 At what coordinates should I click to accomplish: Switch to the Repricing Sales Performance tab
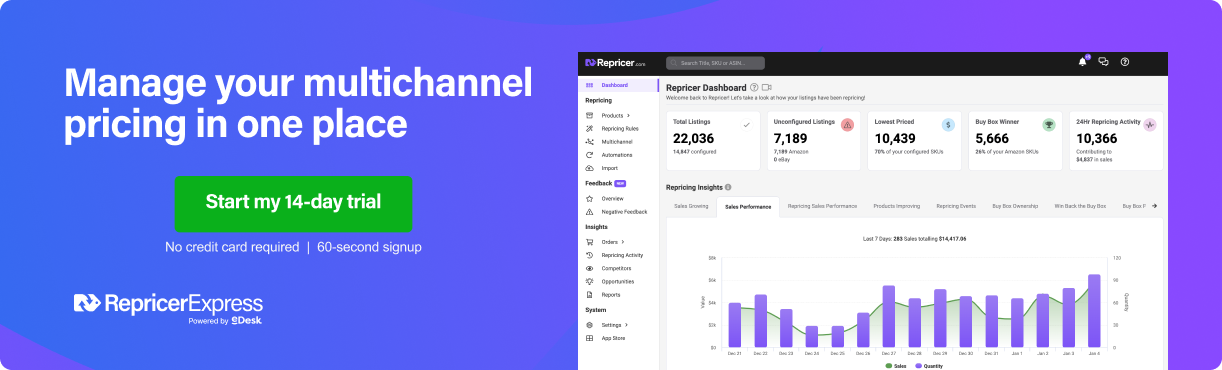pyautogui.click(x=822, y=206)
